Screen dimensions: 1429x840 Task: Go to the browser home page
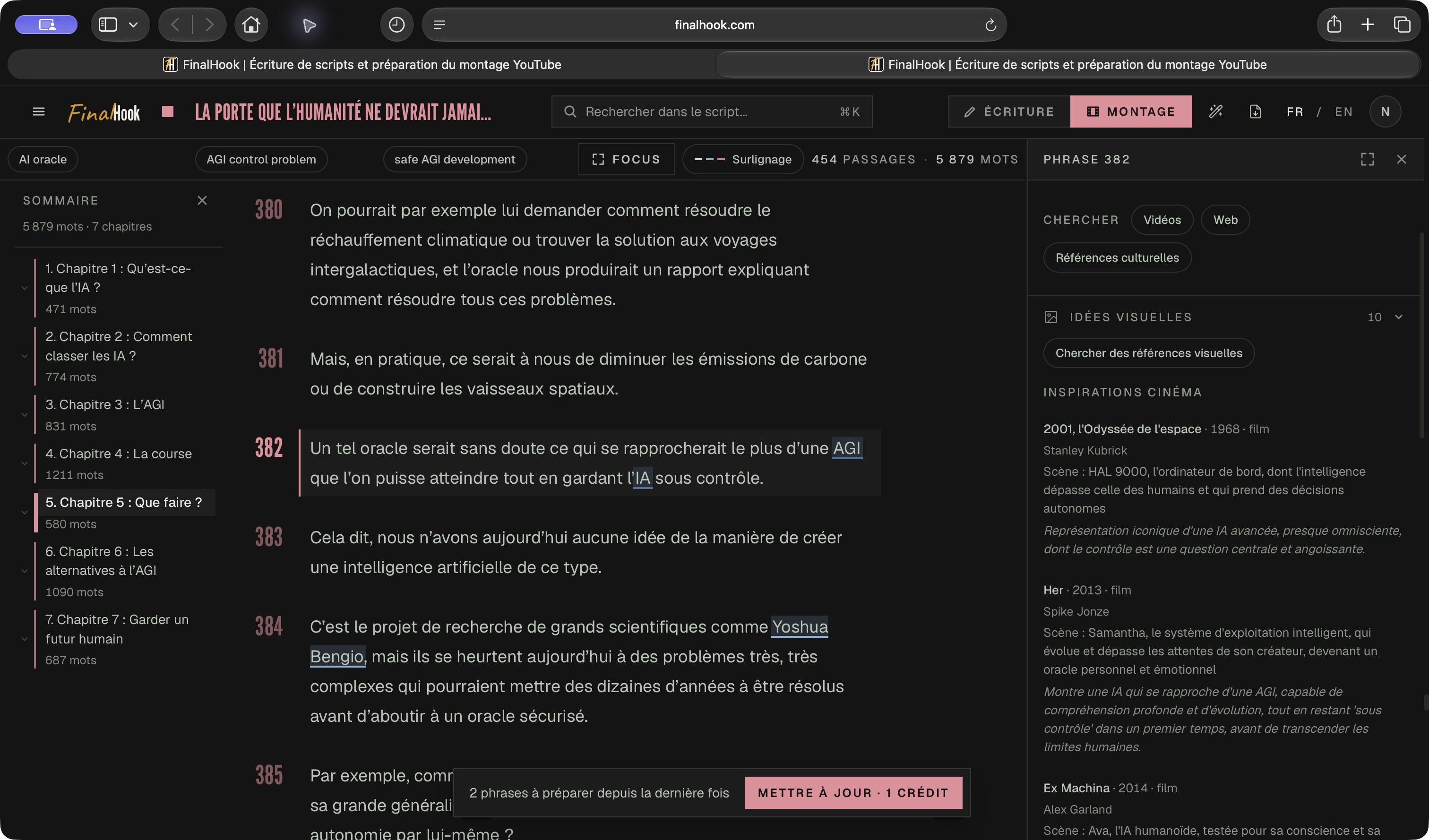[x=251, y=25]
